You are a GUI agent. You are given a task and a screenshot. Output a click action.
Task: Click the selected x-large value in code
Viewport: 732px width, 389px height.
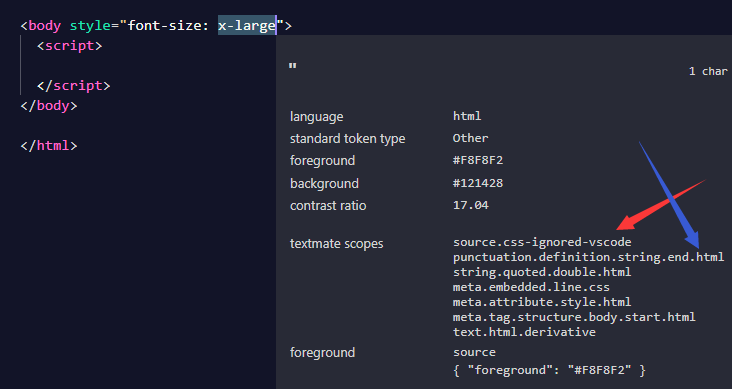tap(247, 25)
